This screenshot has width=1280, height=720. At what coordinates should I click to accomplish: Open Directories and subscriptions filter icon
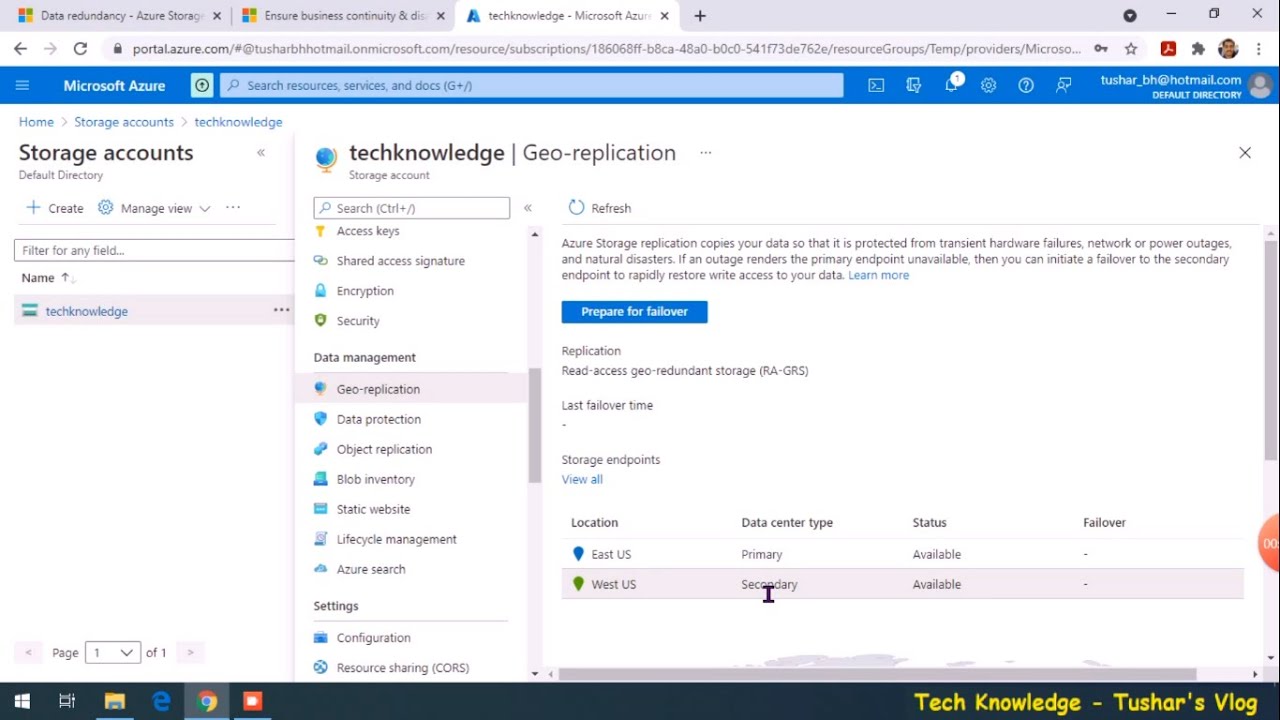[x=913, y=85]
